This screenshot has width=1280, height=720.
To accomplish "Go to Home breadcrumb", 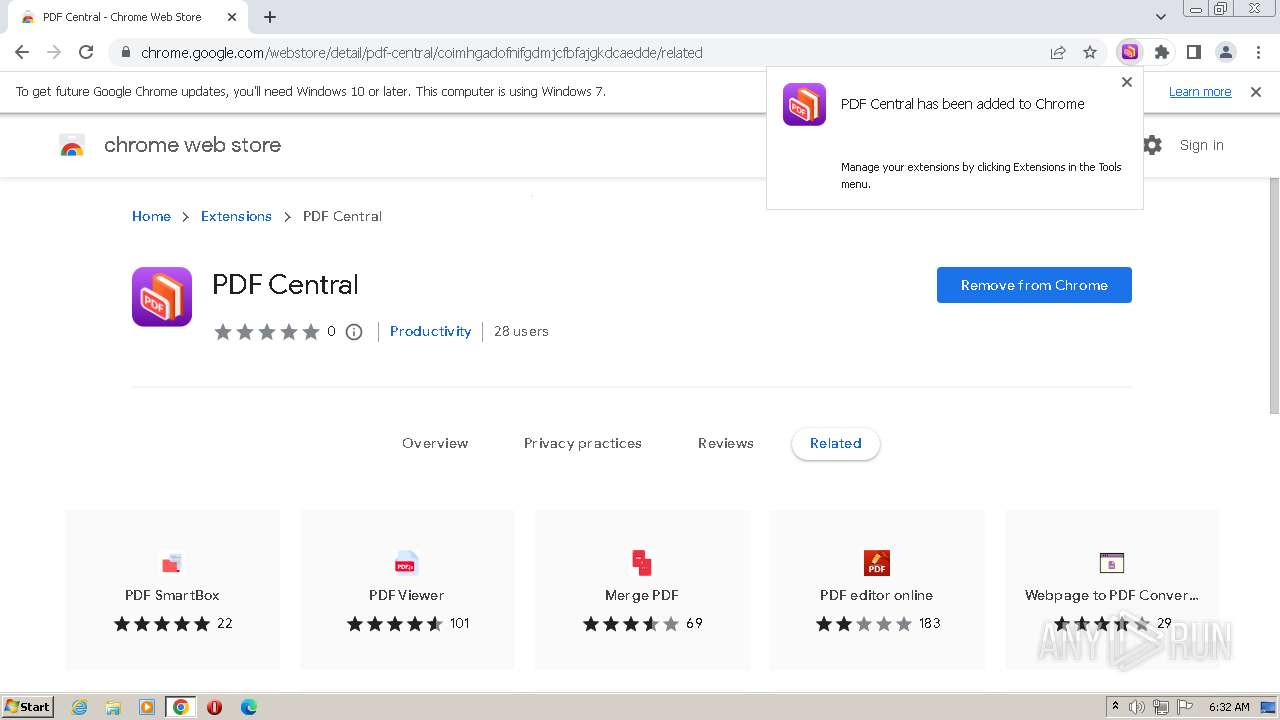I will 151,216.
